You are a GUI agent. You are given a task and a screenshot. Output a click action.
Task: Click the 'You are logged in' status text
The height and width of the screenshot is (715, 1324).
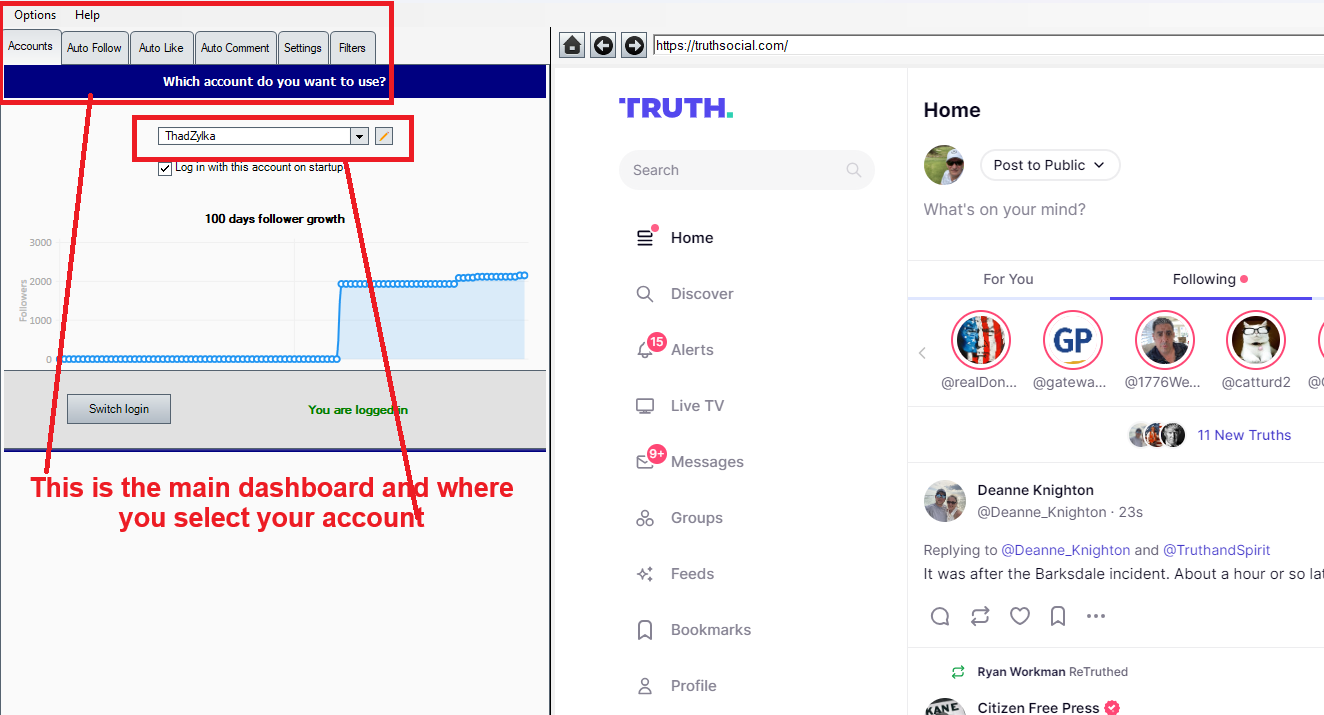[358, 410]
